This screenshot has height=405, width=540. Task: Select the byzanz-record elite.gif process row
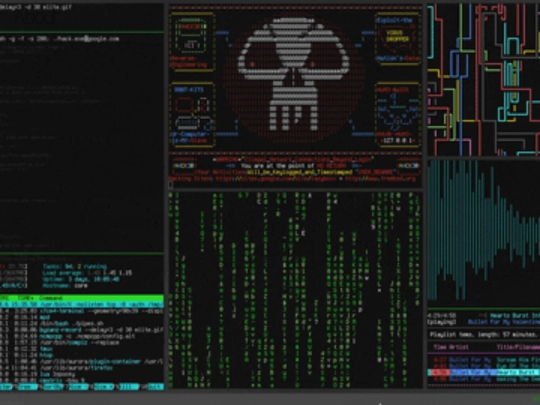click(x=82, y=330)
